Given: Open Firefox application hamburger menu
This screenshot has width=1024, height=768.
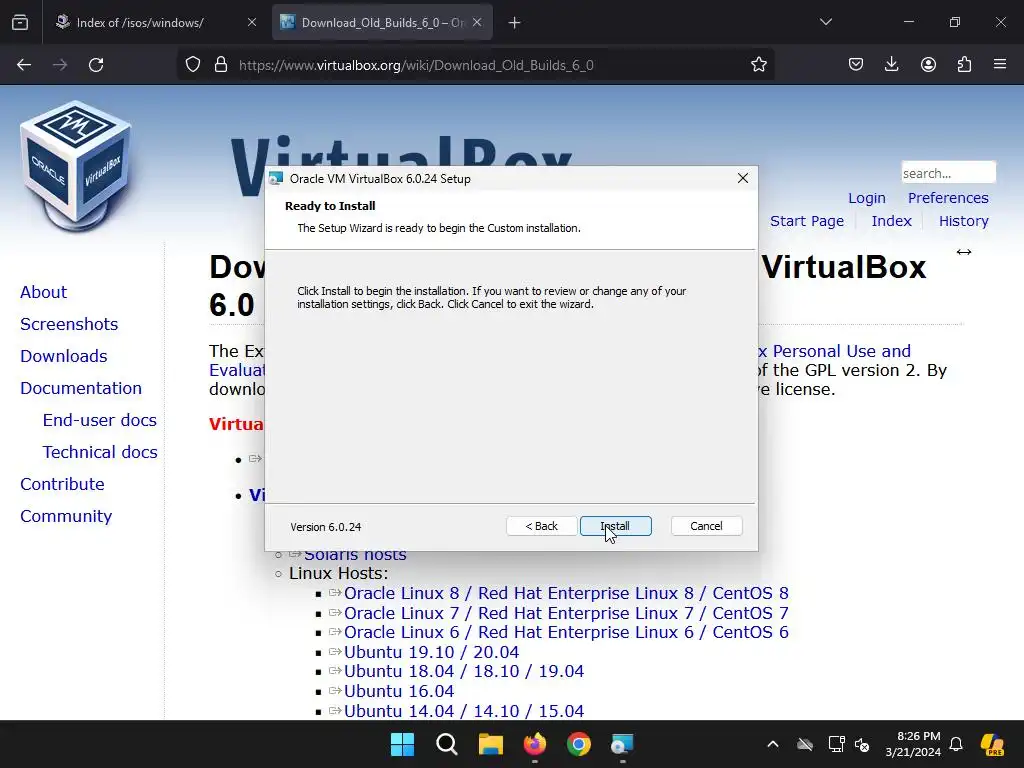Looking at the screenshot, I should (1000, 65).
